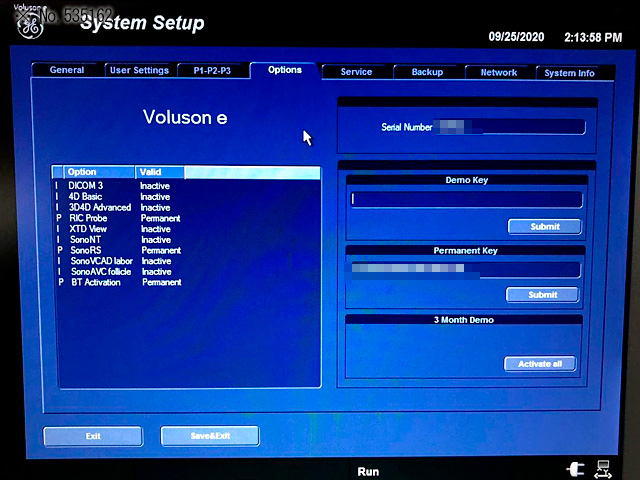Submit the Demo Key
Image resolution: width=640 pixels, height=480 pixels.
point(544,227)
